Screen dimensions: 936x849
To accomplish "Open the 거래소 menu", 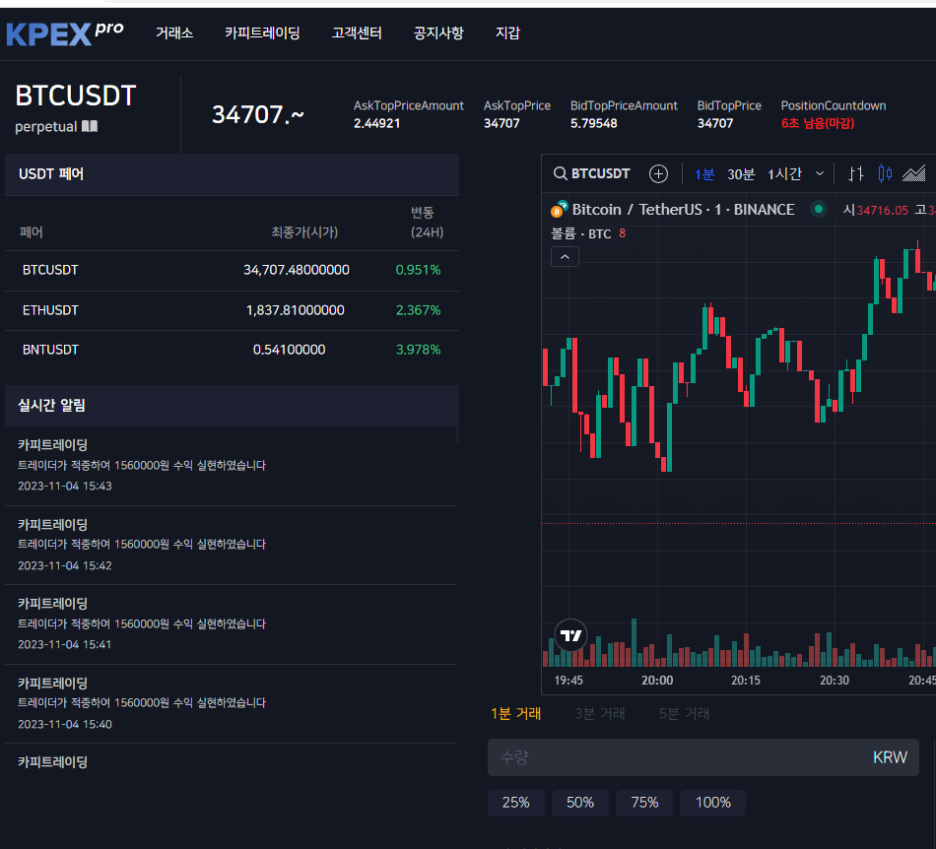I will click(174, 33).
